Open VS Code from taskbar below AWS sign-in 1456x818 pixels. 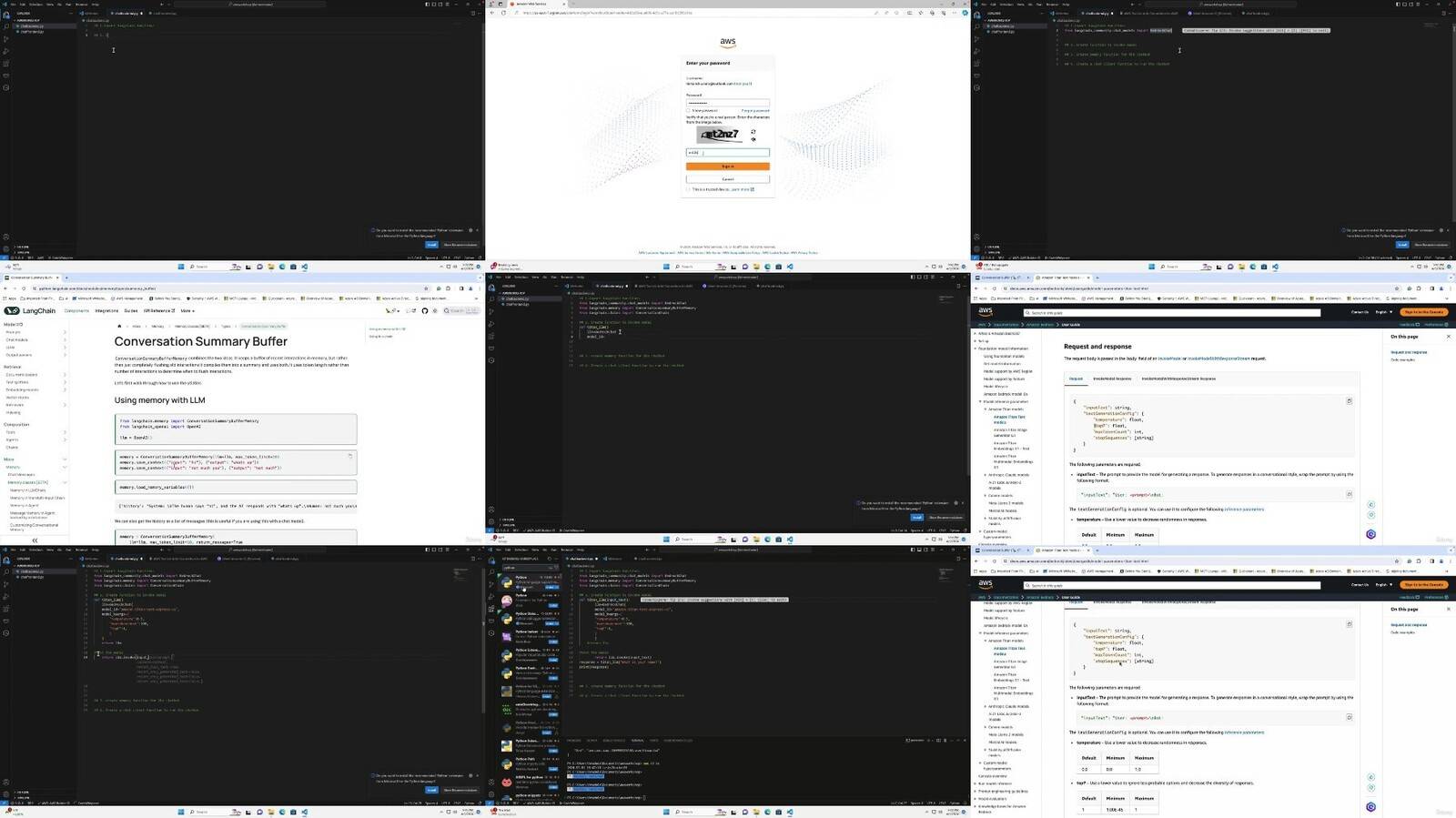[789, 267]
